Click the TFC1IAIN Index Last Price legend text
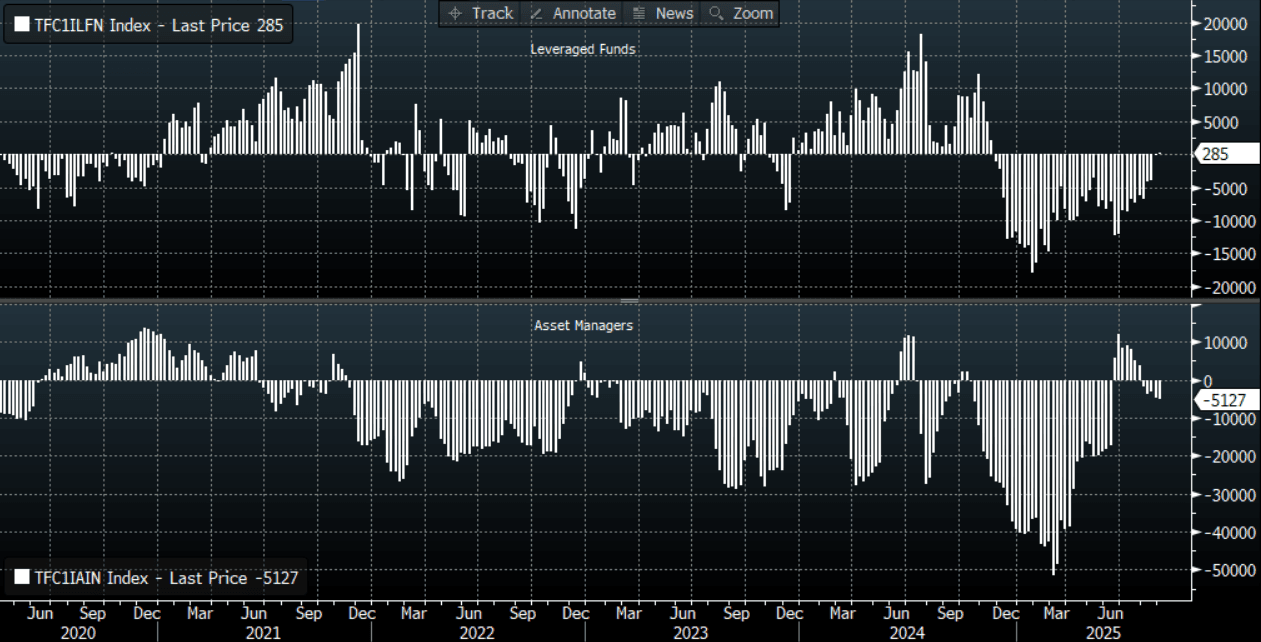The height and width of the screenshot is (642, 1261). click(165, 577)
